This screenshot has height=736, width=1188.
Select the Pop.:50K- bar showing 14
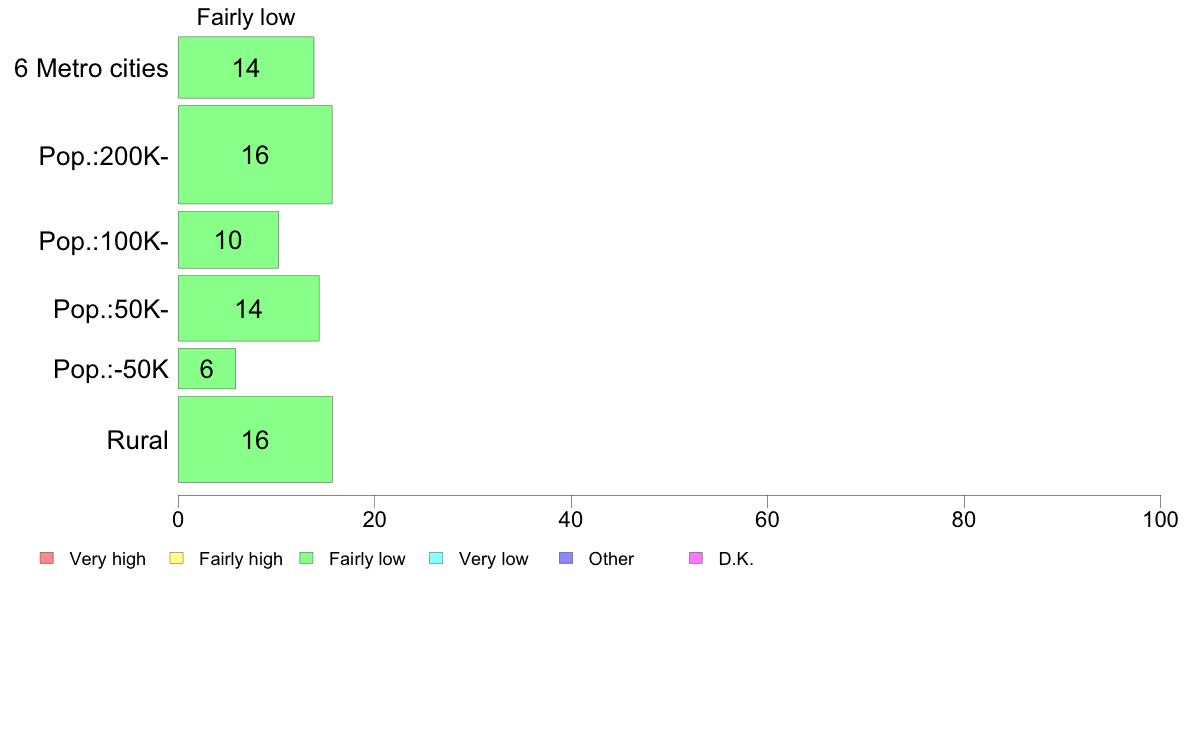click(x=249, y=308)
